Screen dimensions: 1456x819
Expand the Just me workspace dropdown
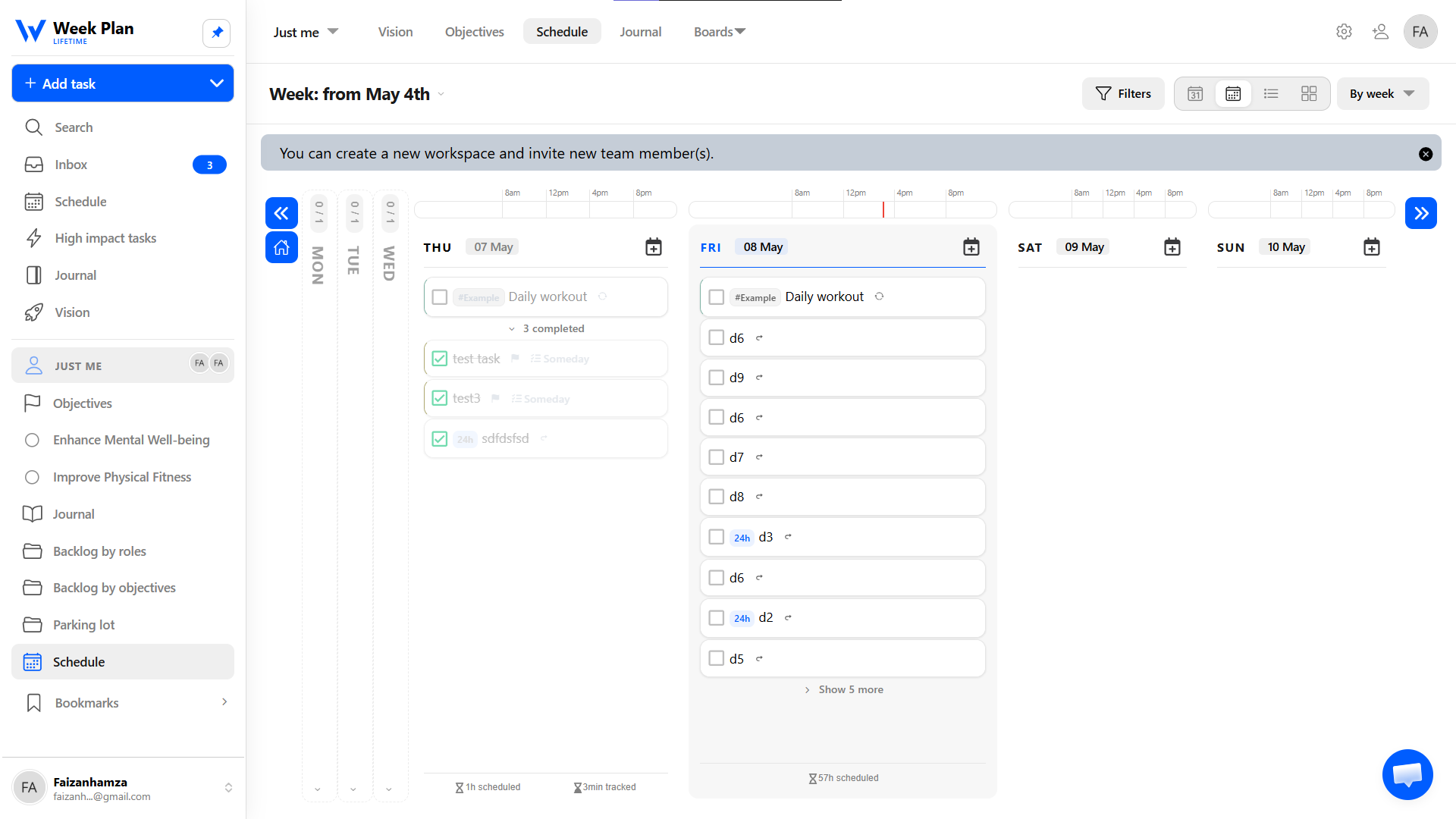[x=306, y=32]
